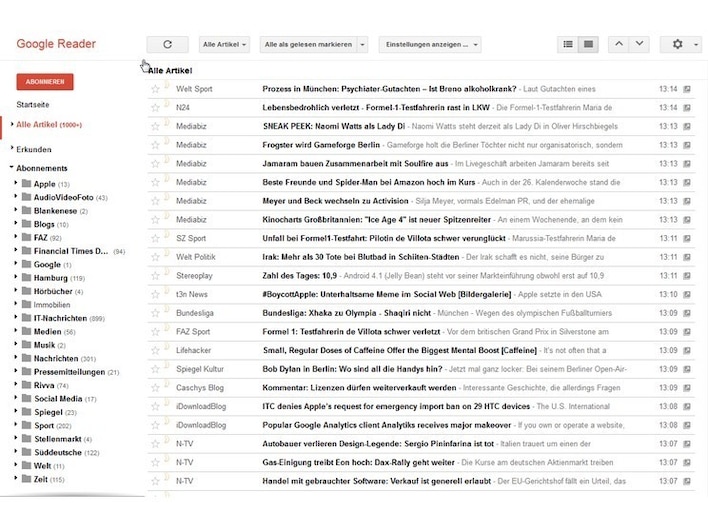Star the Breno alkoholkrank article
This screenshot has height=532, width=708.
(155, 89)
